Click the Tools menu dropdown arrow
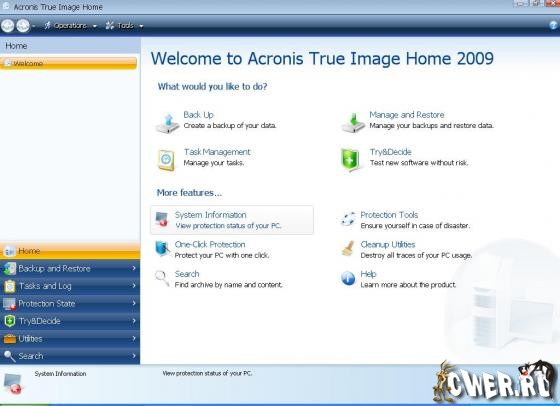The image size is (560, 406). pyautogui.click(x=141, y=26)
